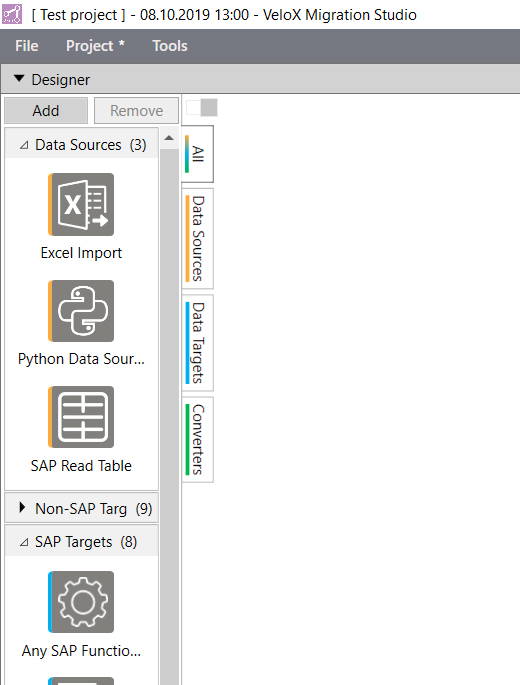The height and width of the screenshot is (685, 520).
Task: Open the File menu
Action: pos(27,46)
